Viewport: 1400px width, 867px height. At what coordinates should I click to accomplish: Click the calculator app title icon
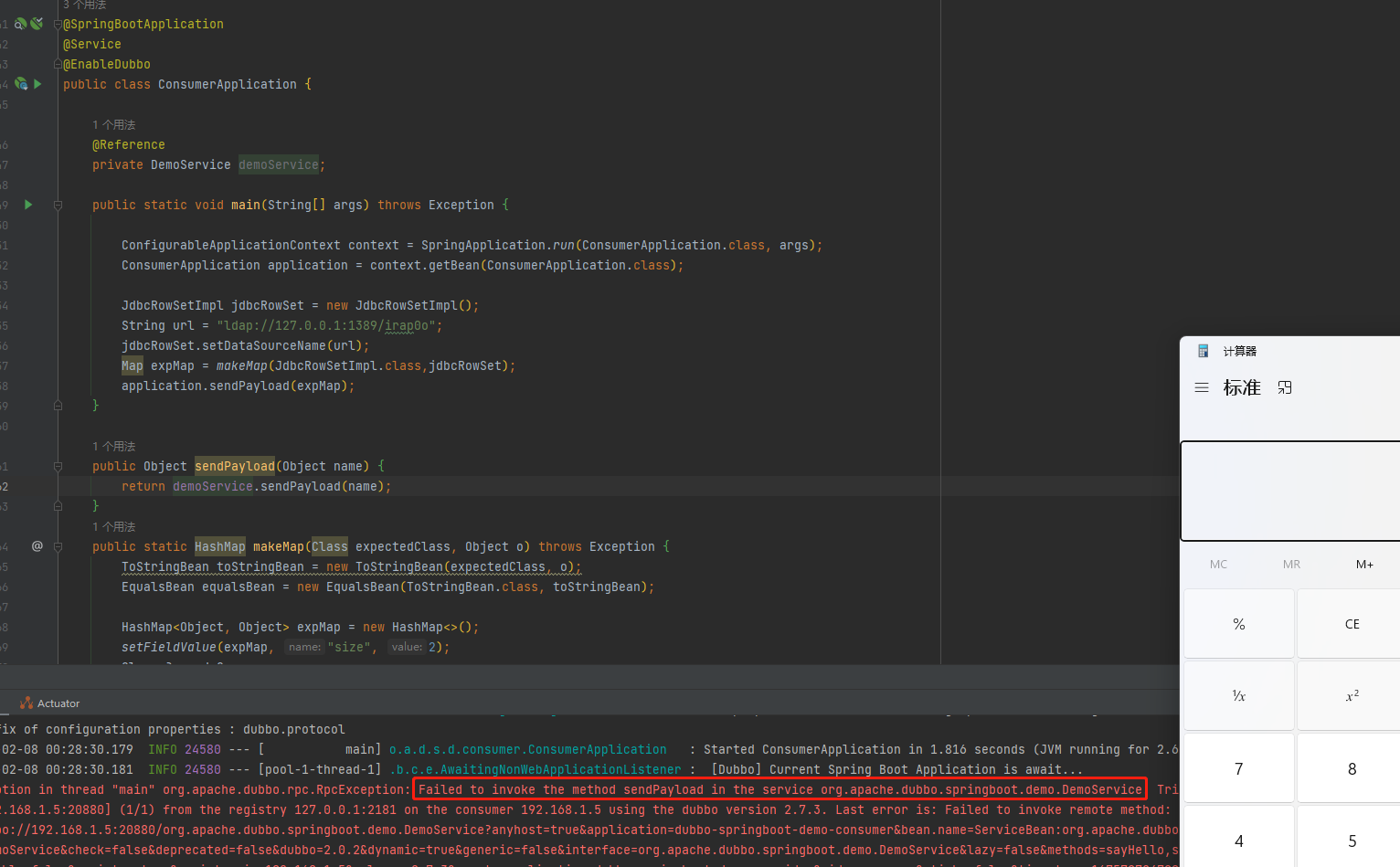tap(1204, 351)
